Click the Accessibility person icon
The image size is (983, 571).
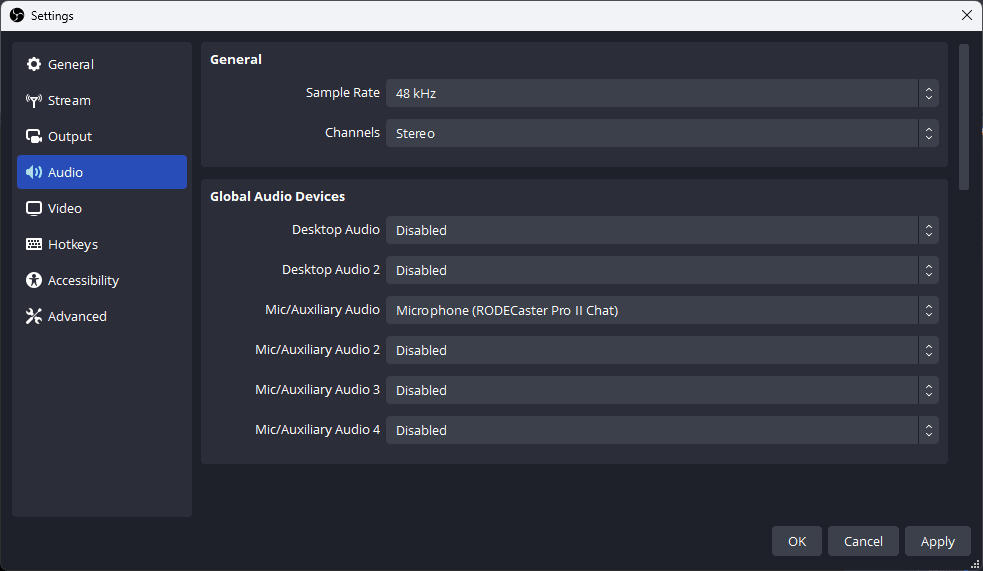[x=34, y=280]
